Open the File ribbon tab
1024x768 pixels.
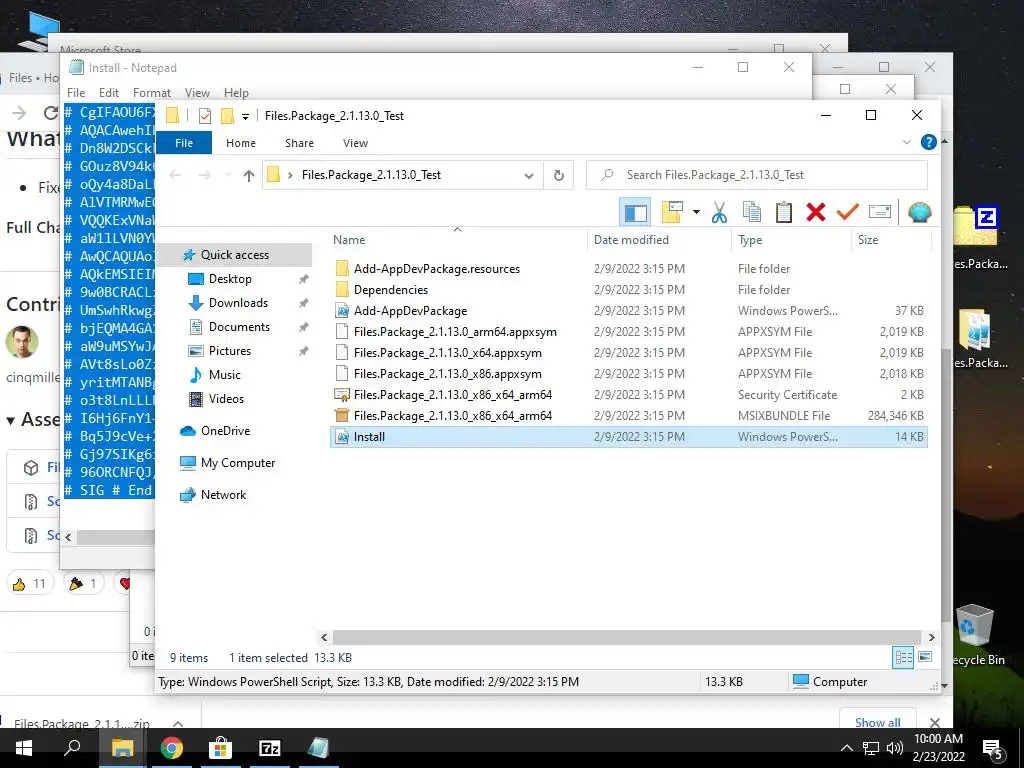coord(184,143)
